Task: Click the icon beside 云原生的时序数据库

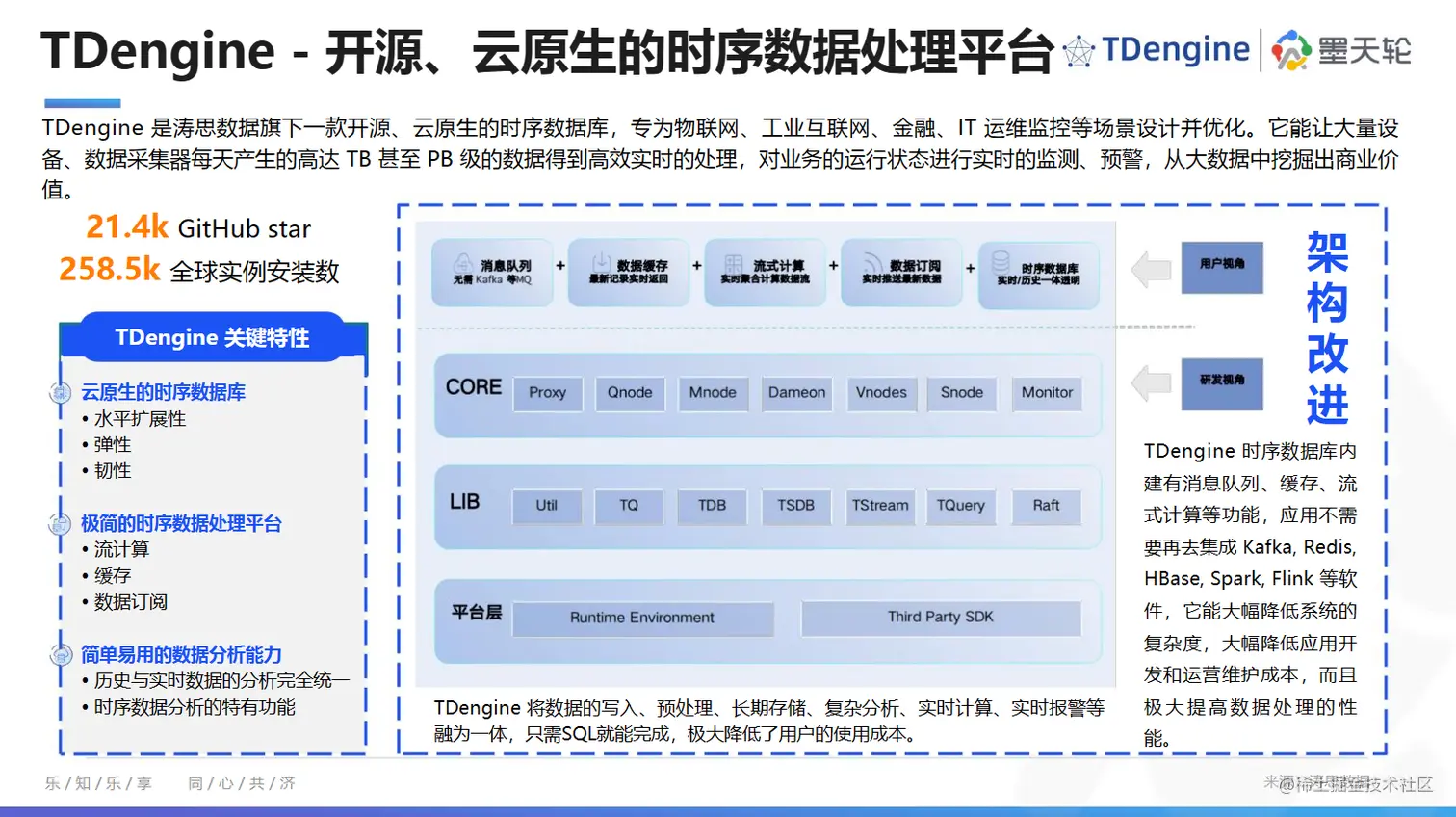Action: click(x=61, y=392)
